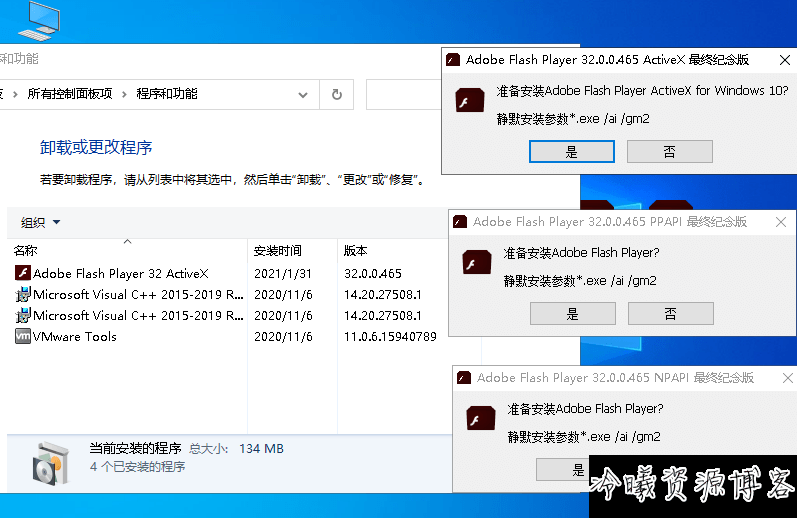The image size is (797, 518).
Task: Click the VMware Tools vm icon
Action: coord(22,336)
